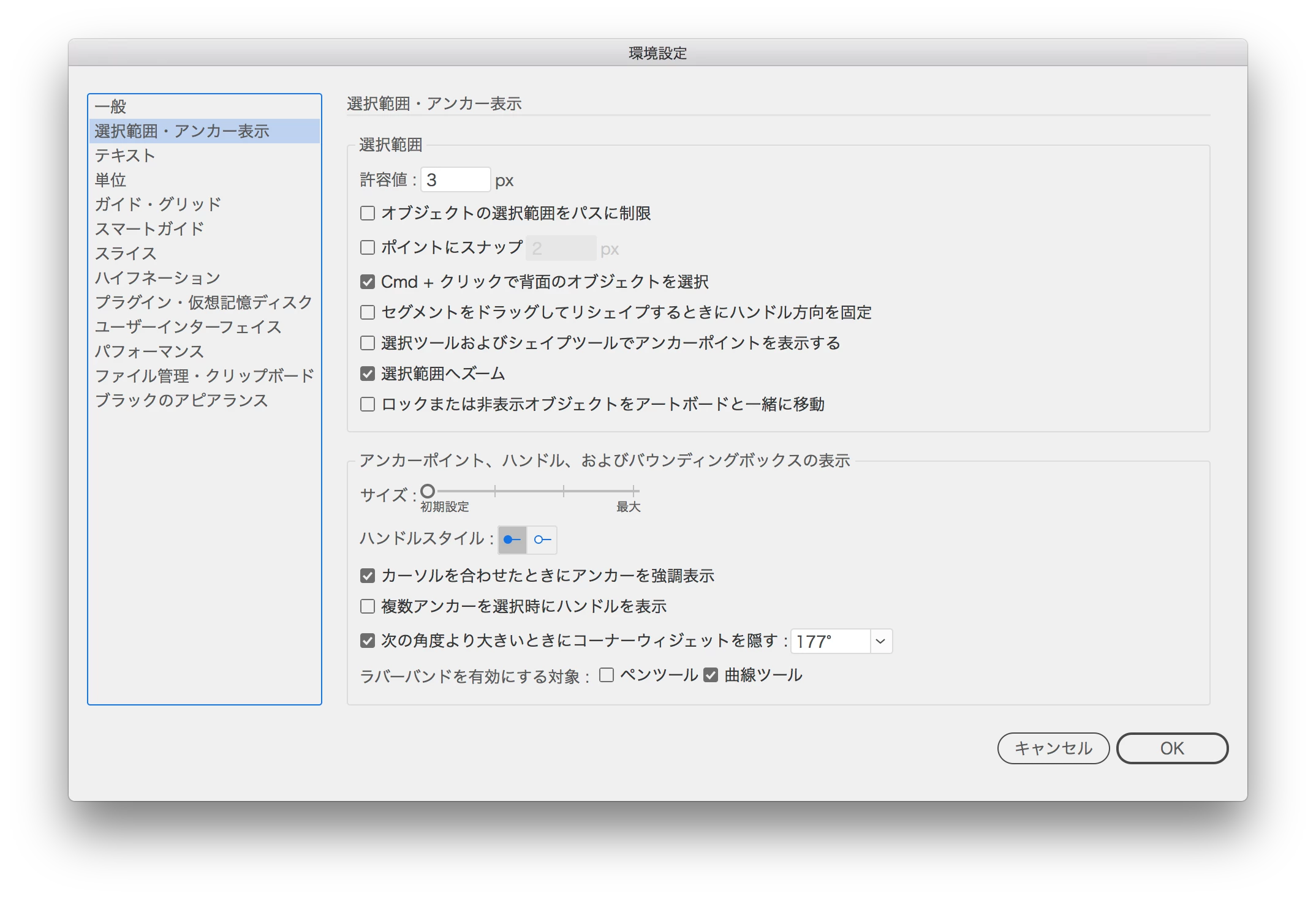Image resolution: width=1316 pixels, height=899 pixels.
Task: Click the キャンセル button
Action: click(x=1053, y=748)
